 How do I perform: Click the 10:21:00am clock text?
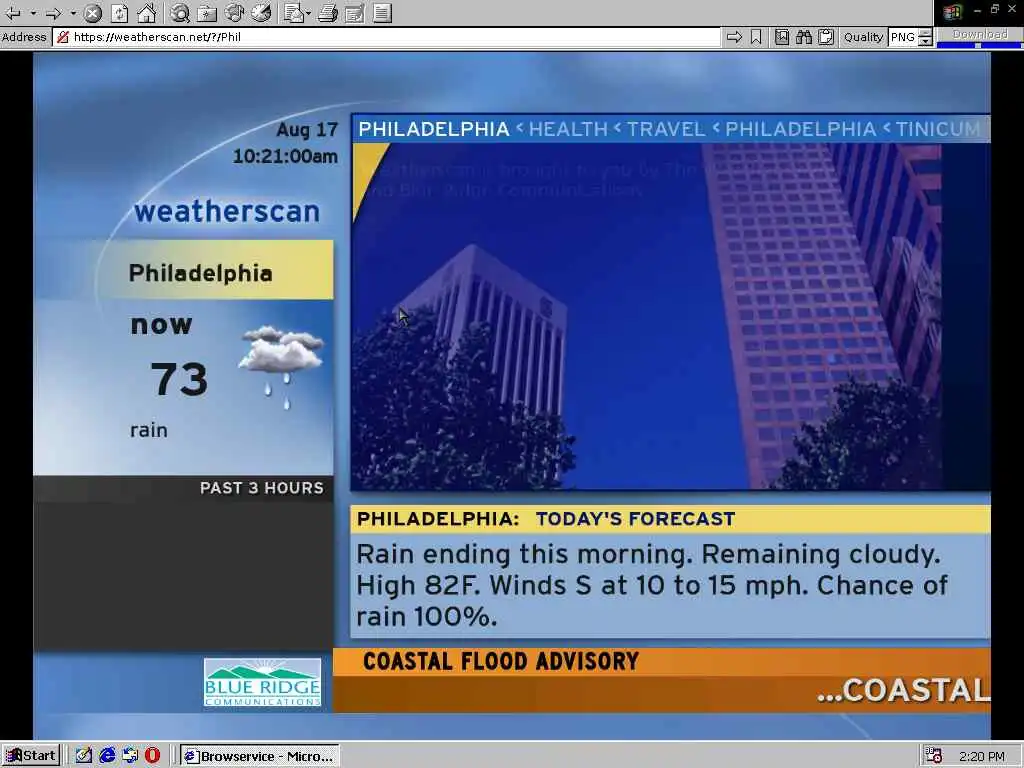pyautogui.click(x=285, y=157)
